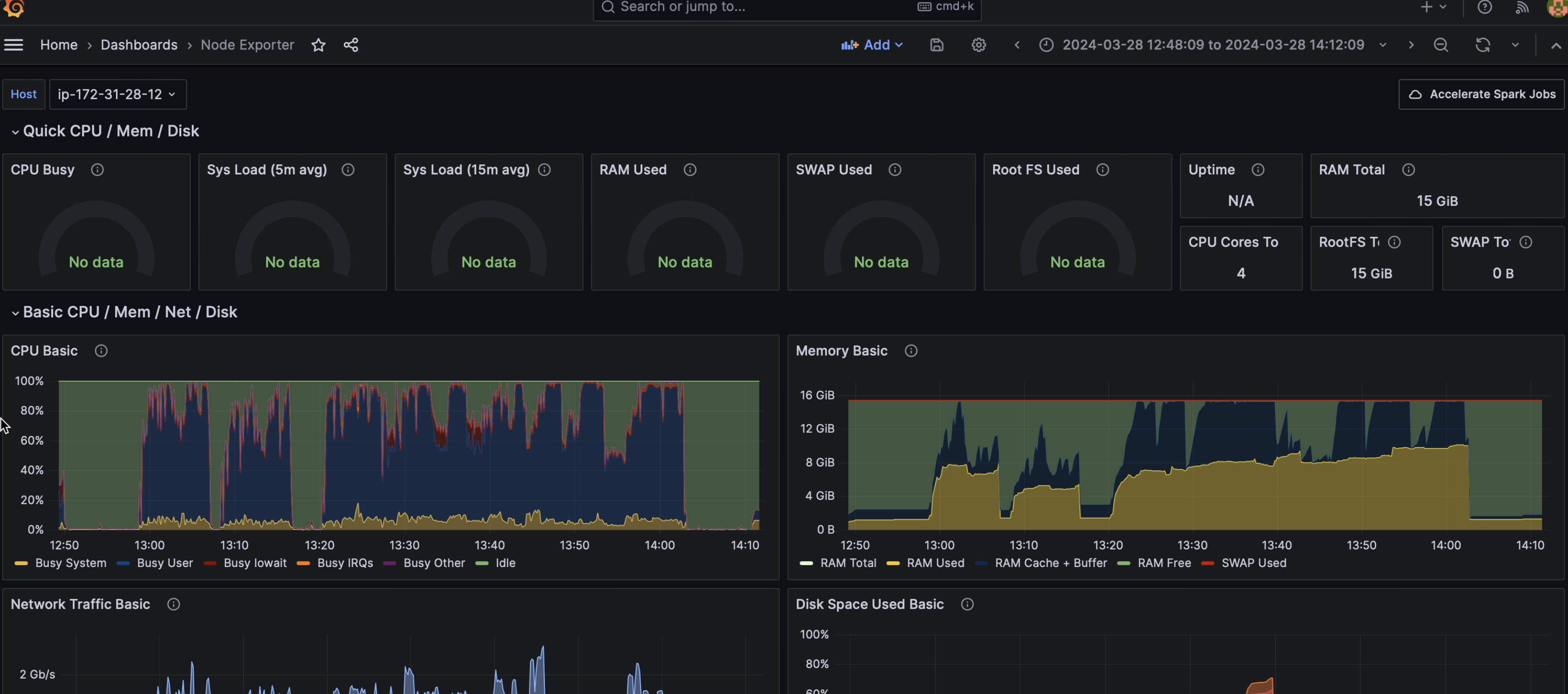Viewport: 1568px width, 694px height.
Task: Refresh the dashboard data
Action: (x=1483, y=44)
